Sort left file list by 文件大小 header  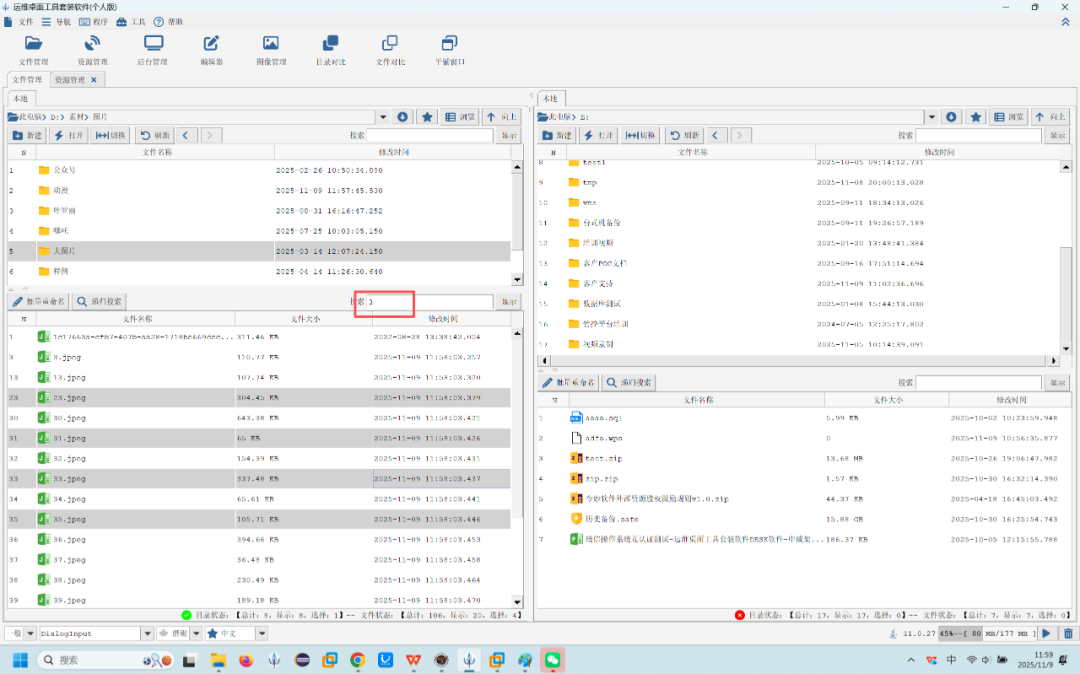click(304, 319)
